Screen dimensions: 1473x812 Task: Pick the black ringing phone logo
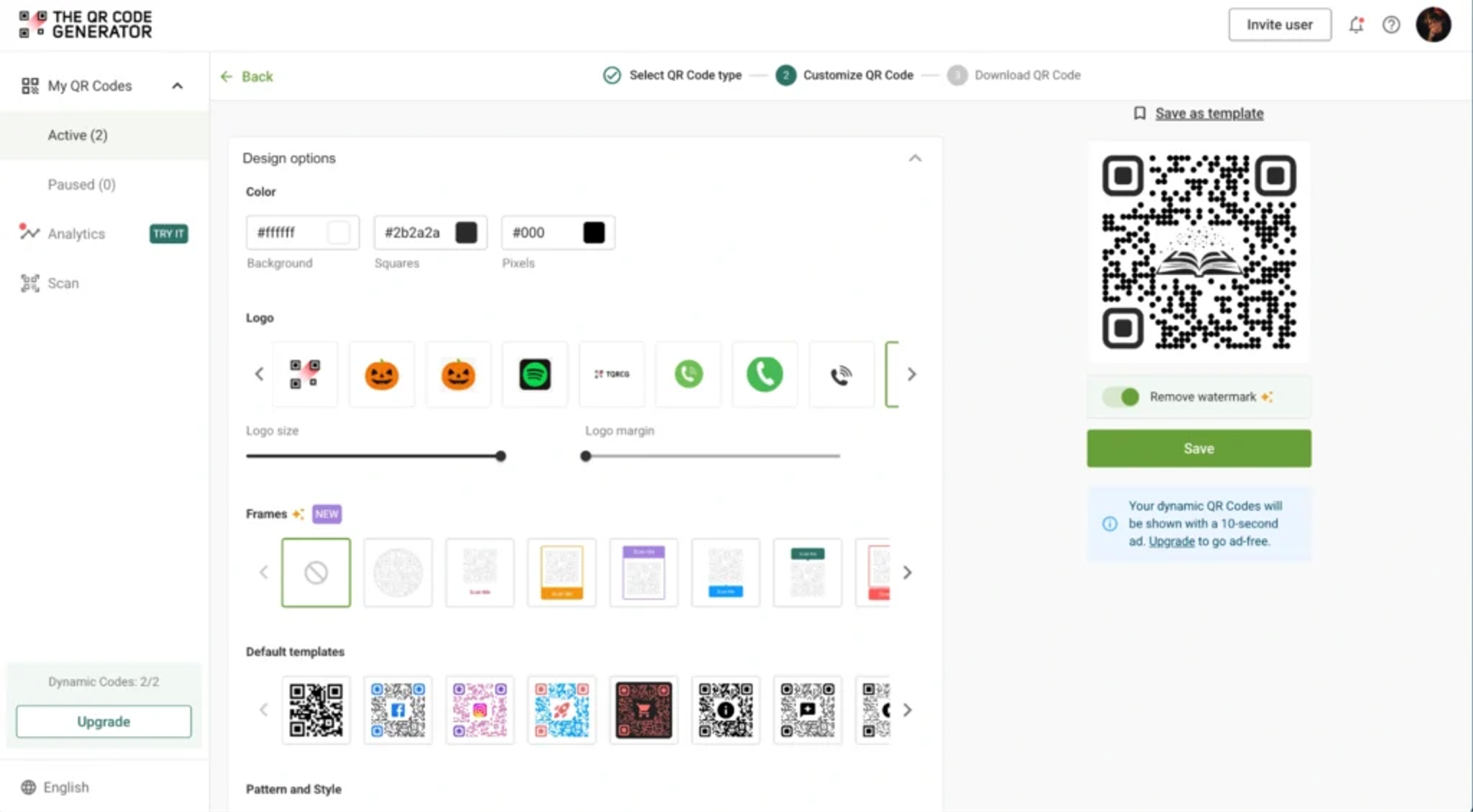[842, 374]
